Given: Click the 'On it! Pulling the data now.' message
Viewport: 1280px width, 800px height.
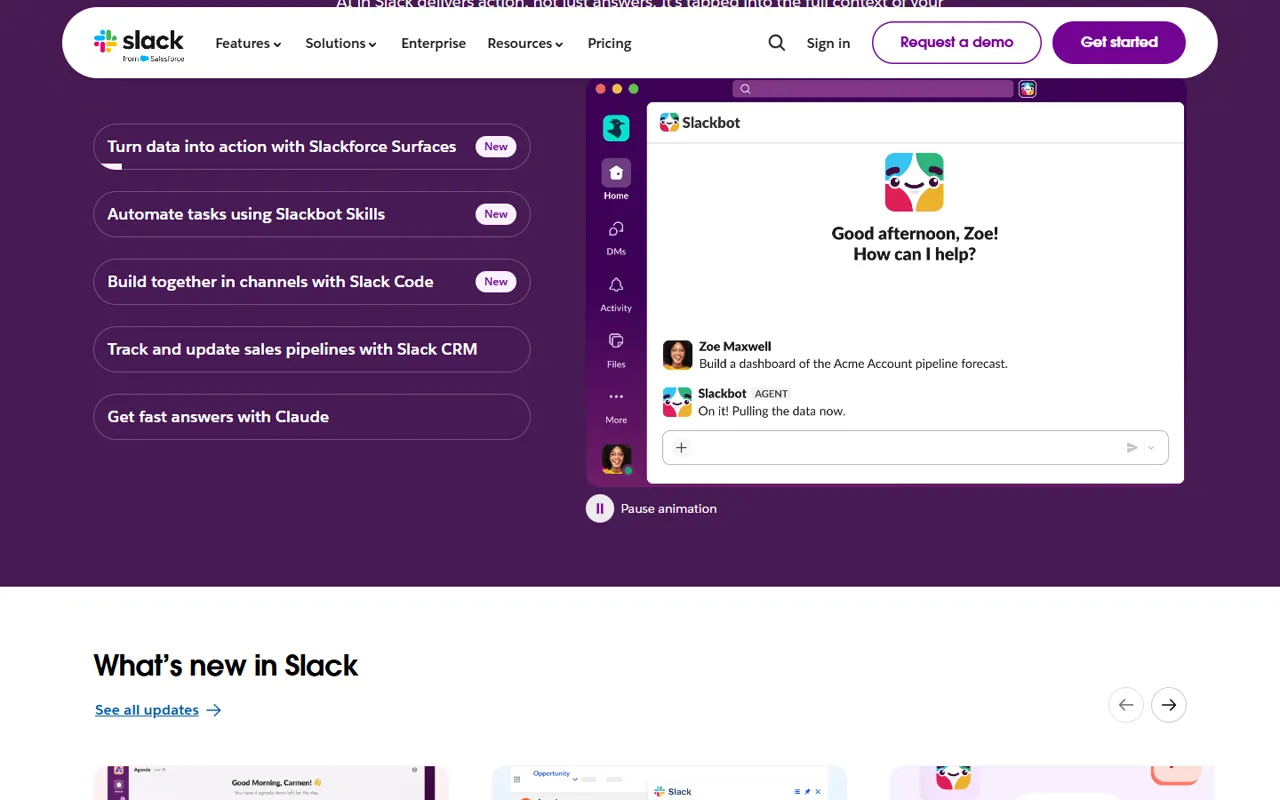Looking at the screenshot, I should 772,411.
